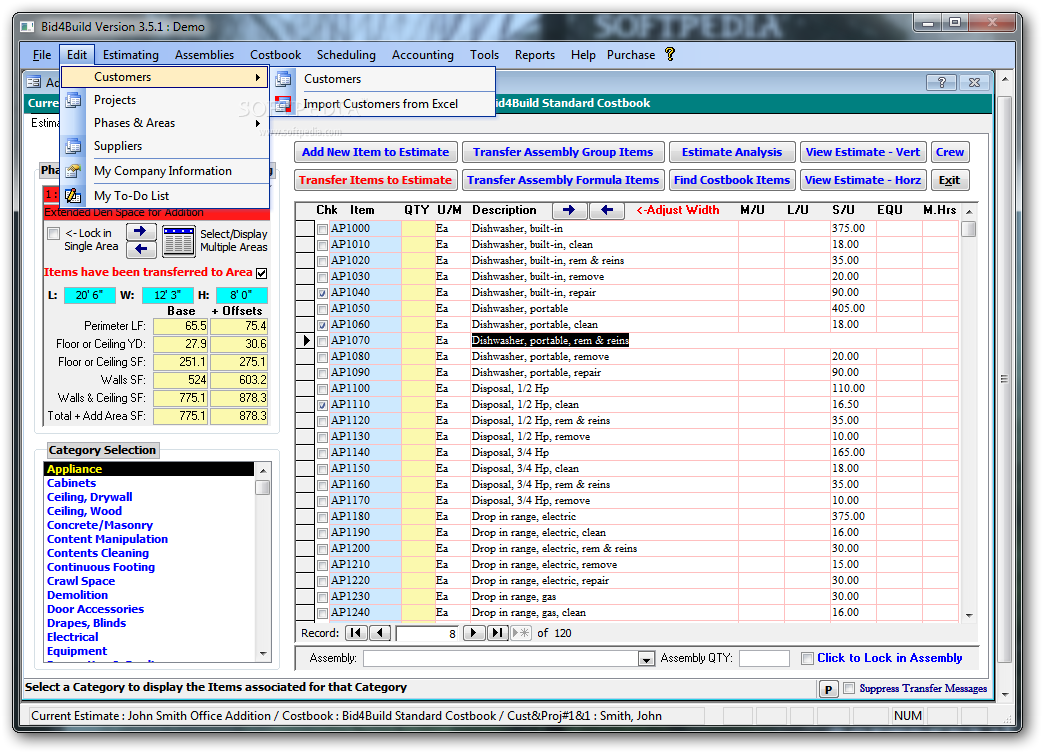Open the Reports menu
Screen dimensions: 1043x753
(535, 55)
